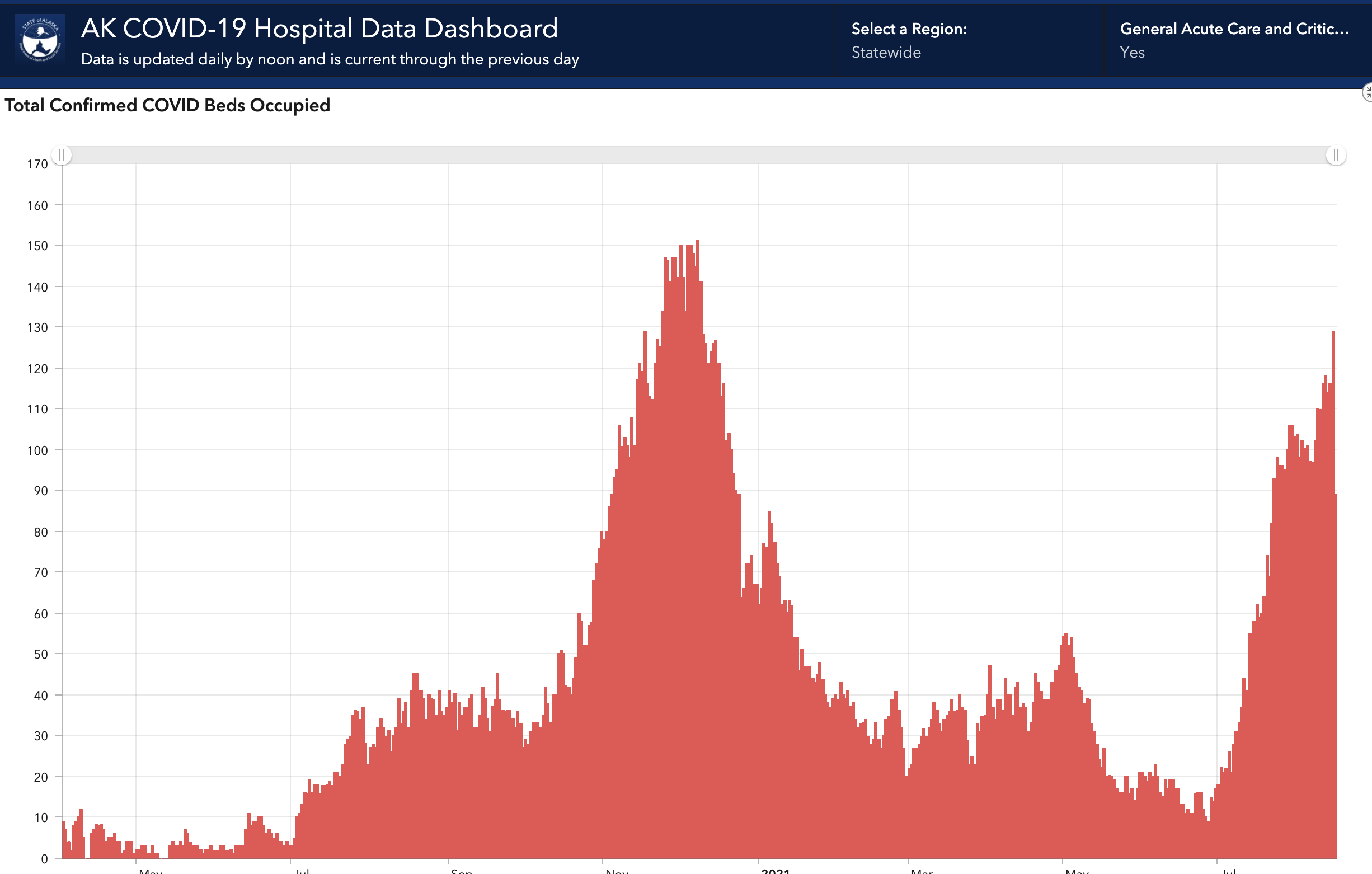The image size is (1372, 874).
Task: Click the gray date range slider track
Action: tap(698, 155)
